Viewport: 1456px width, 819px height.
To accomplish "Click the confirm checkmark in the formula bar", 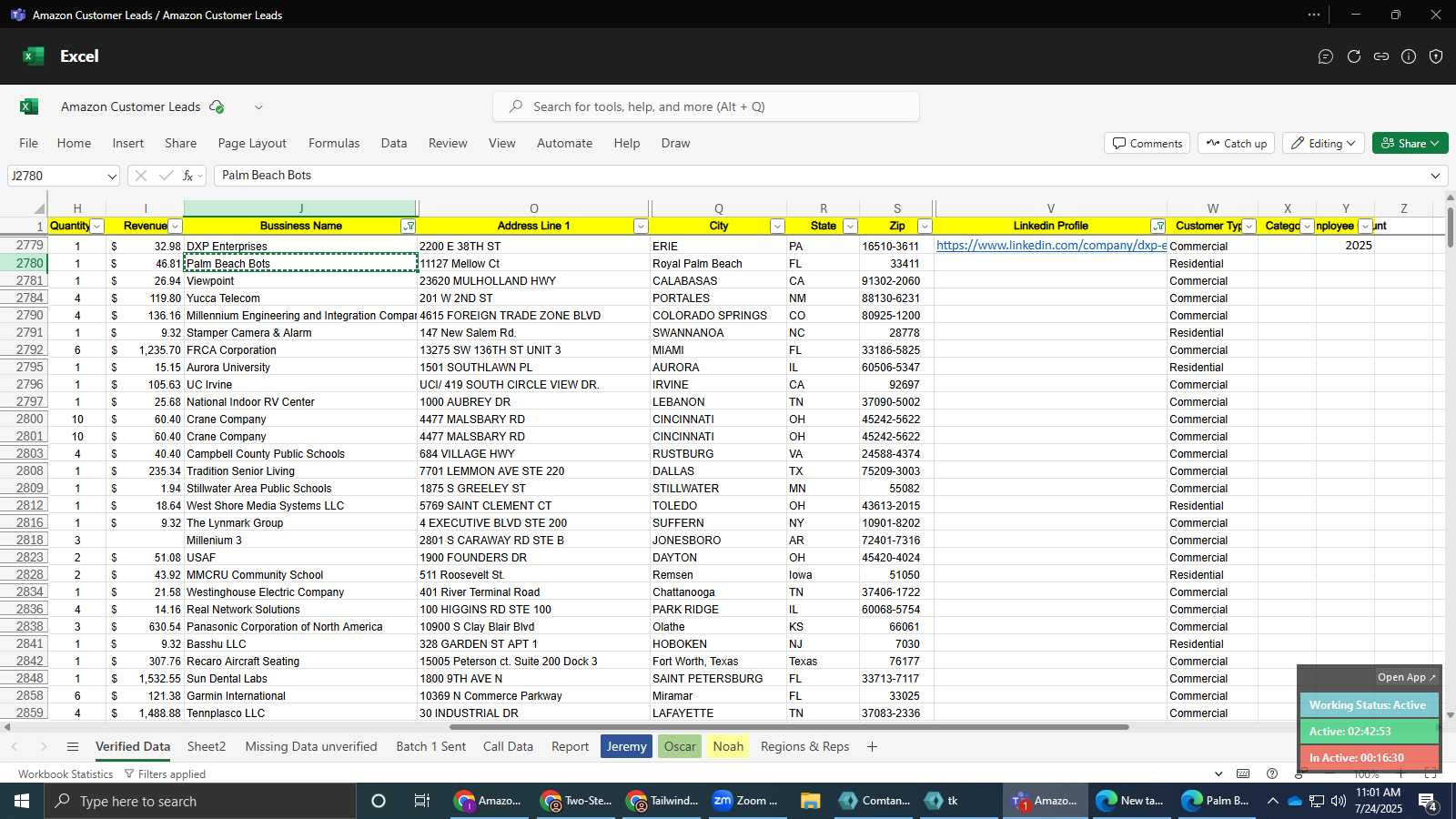I will click(x=166, y=176).
